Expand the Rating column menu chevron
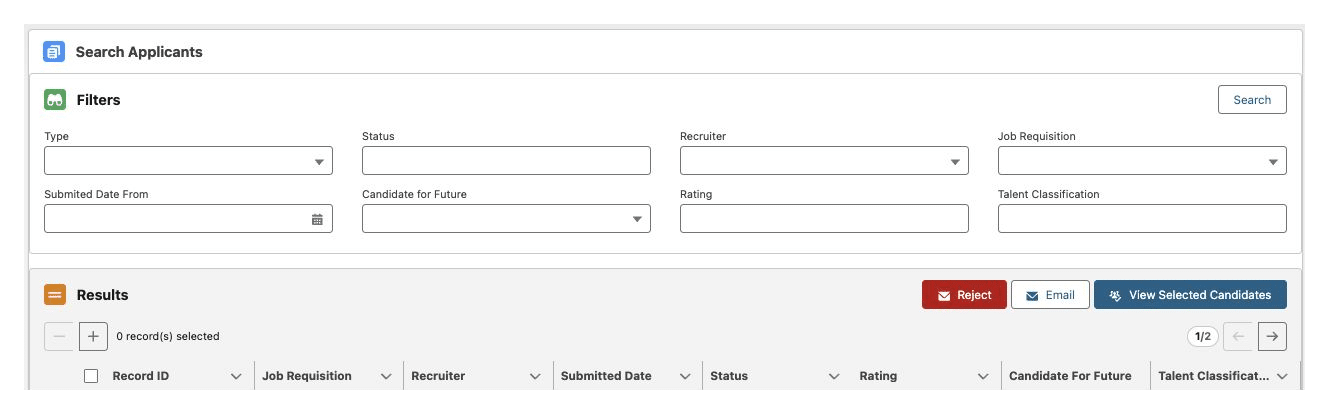This screenshot has height=414, width=1329. tap(983, 377)
